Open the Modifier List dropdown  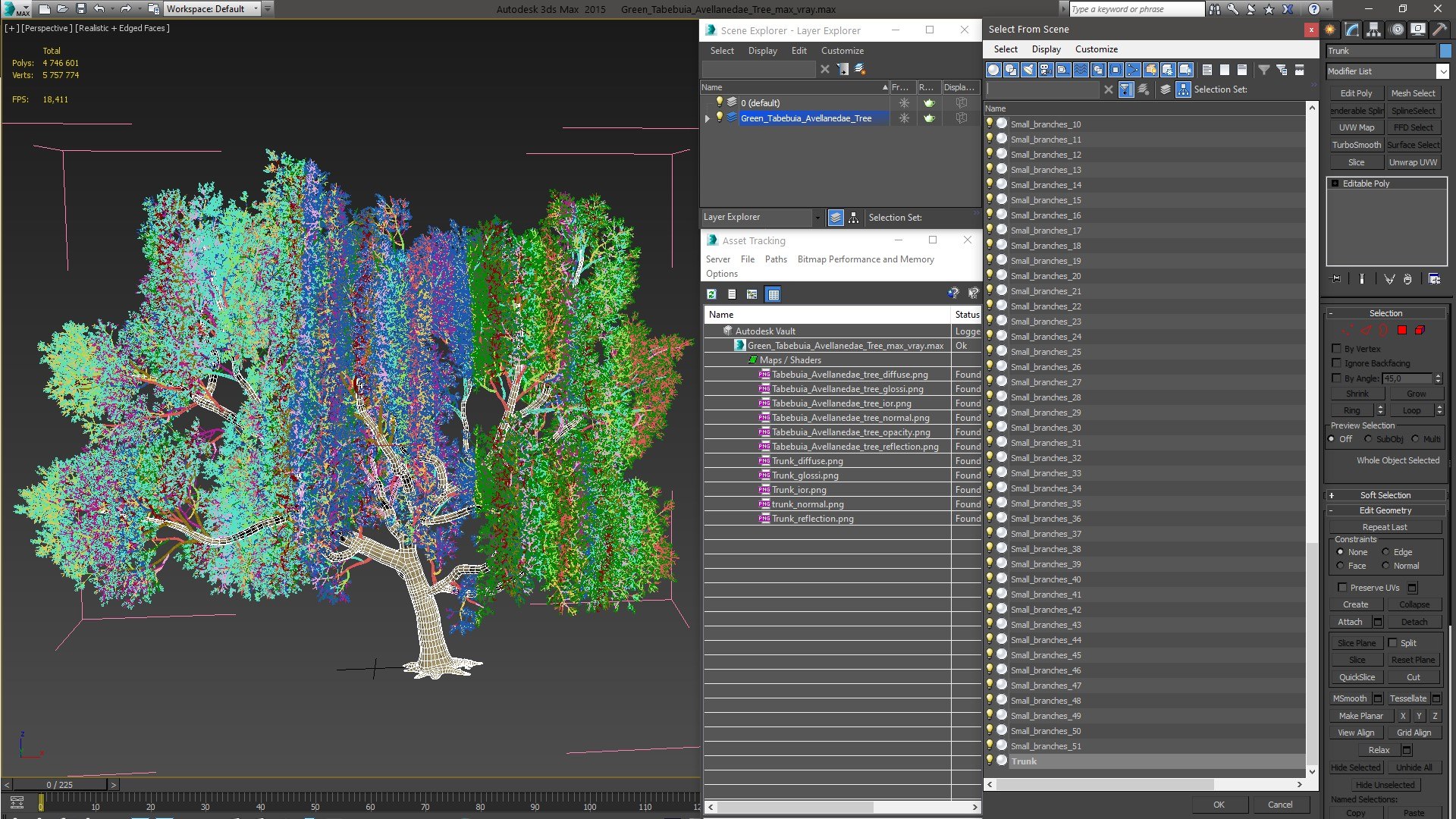[x=1442, y=71]
